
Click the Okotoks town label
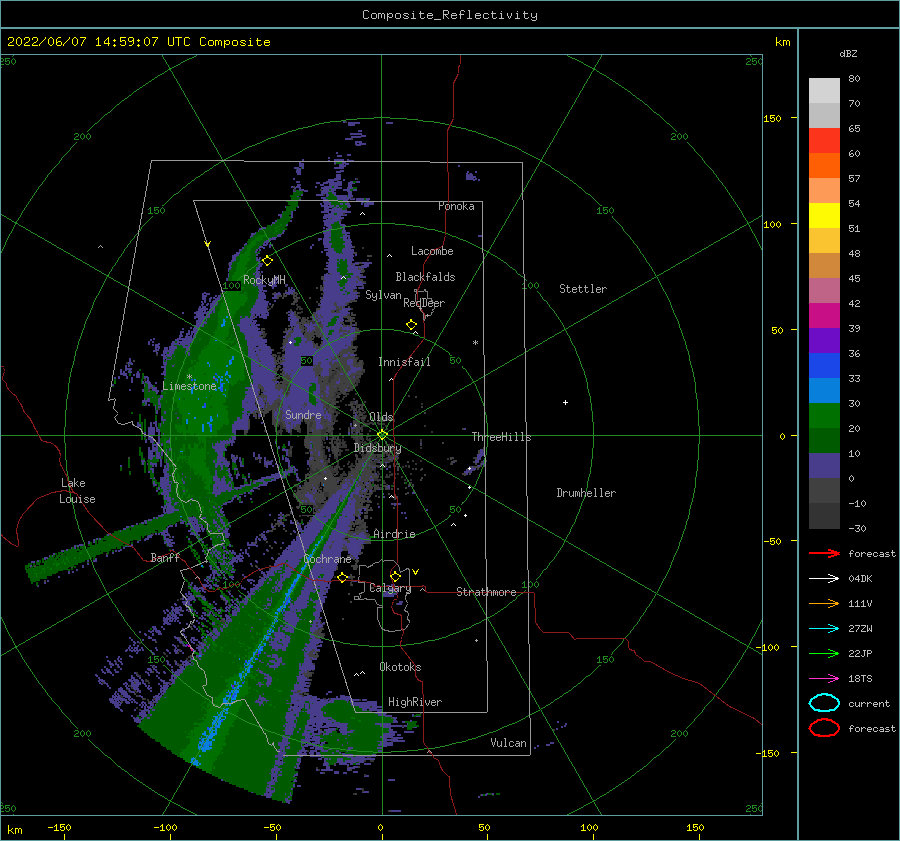[400, 666]
